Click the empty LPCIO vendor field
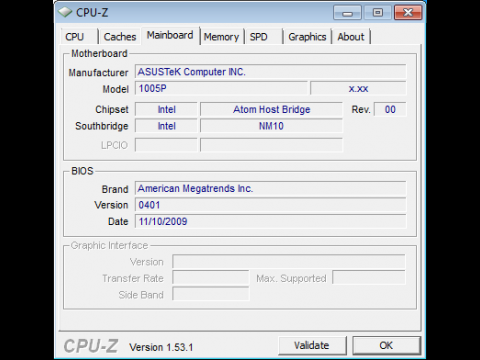This screenshot has width=480, height=360. point(166,145)
